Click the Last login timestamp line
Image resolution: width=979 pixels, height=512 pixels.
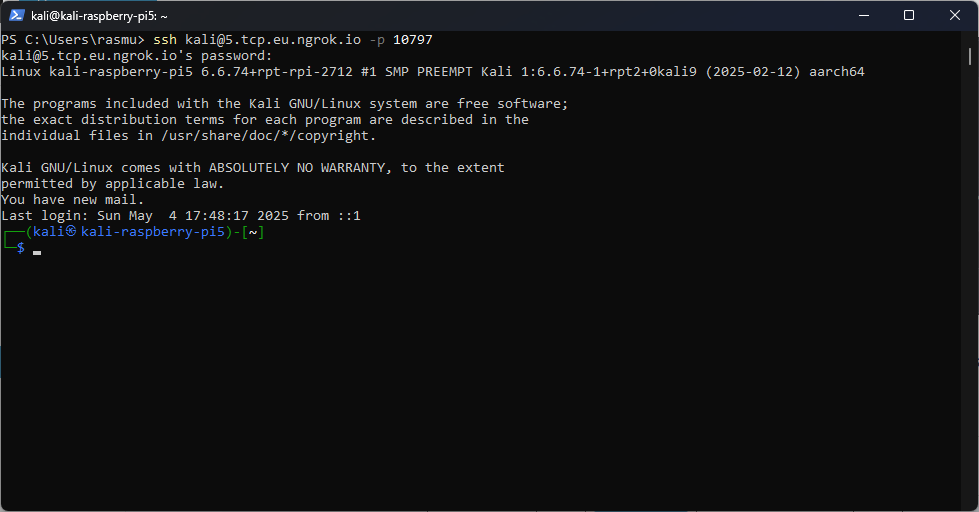tap(180, 216)
